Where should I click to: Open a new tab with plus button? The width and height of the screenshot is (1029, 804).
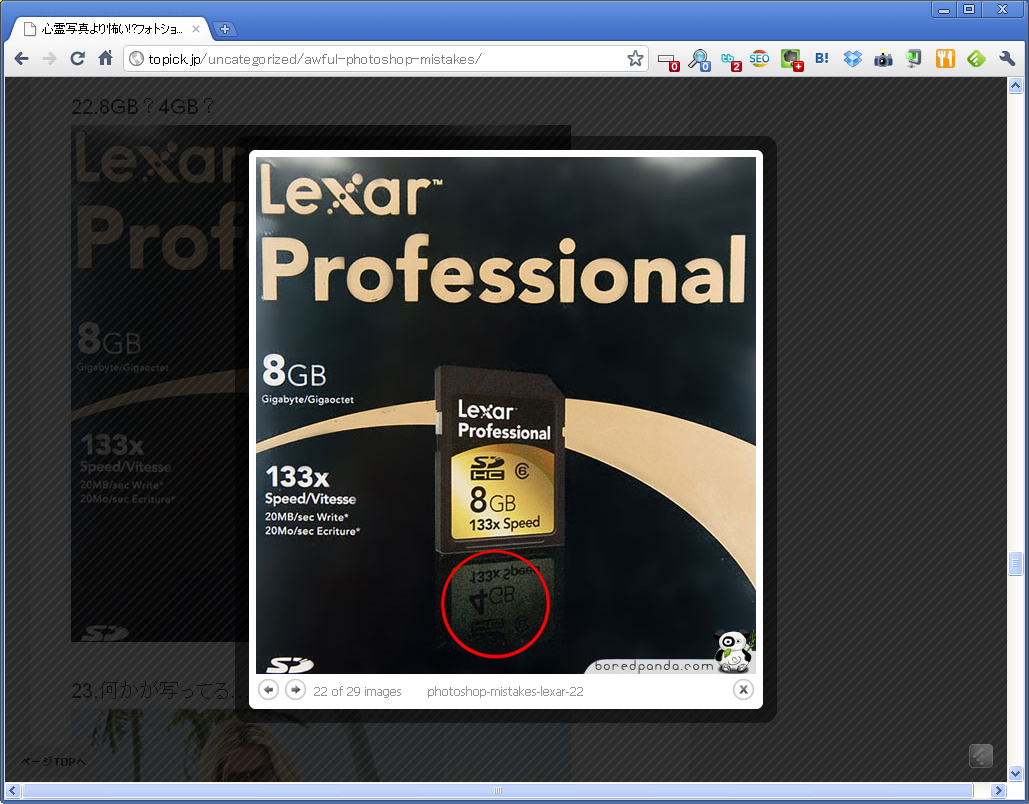pos(225,29)
